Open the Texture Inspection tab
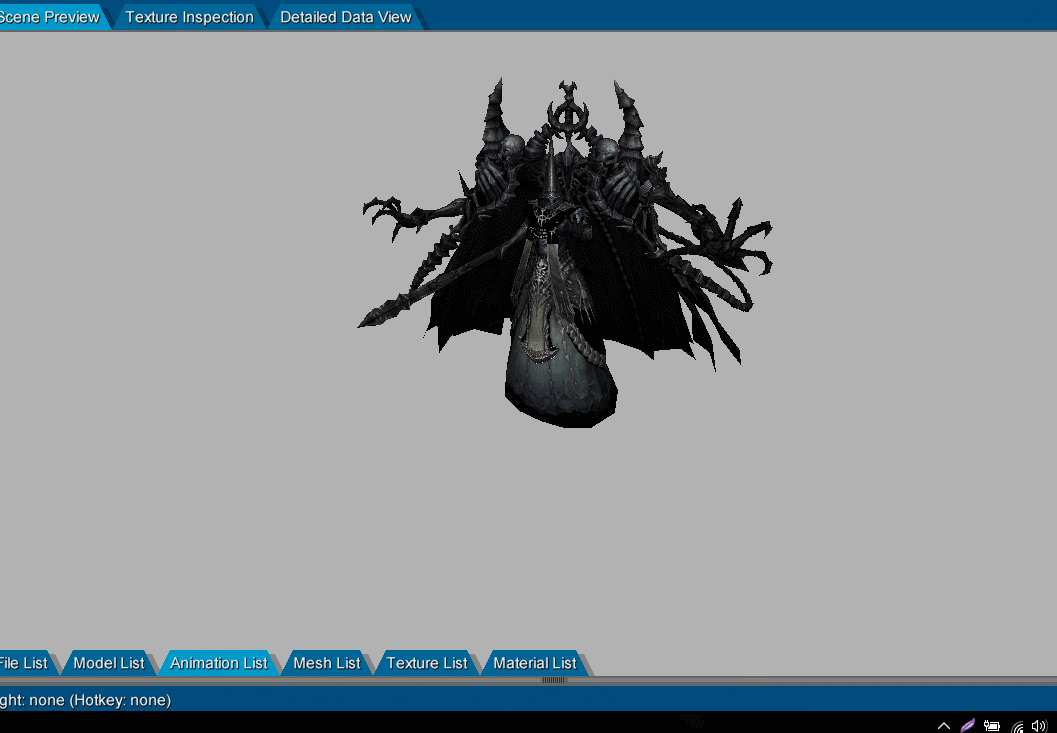Viewport: 1057px width, 733px height. pyautogui.click(x=189, y=17)
